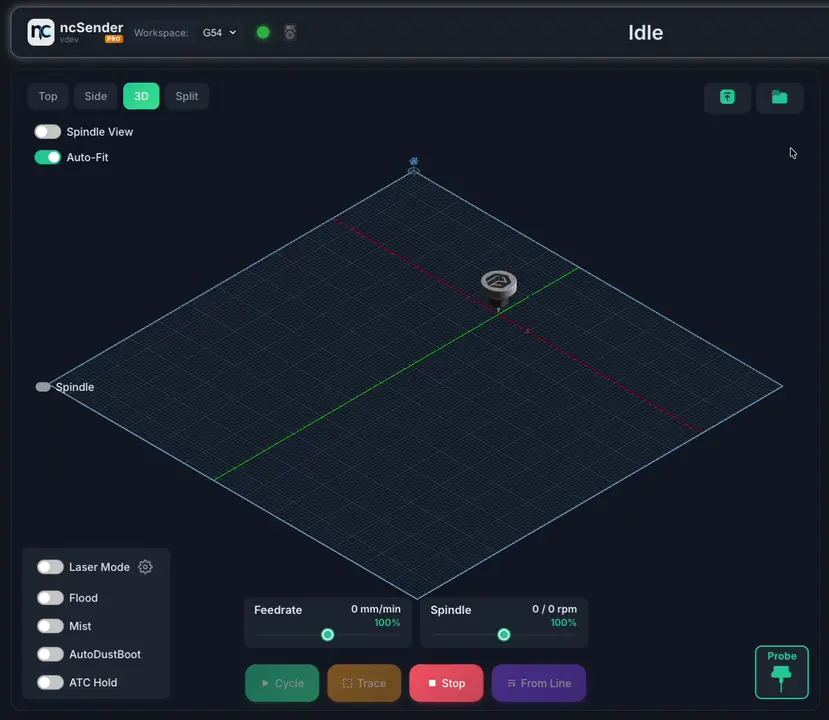Click the Feedrate override slider handle
This screenshot has height=720, width=829.
coord(328,634)
